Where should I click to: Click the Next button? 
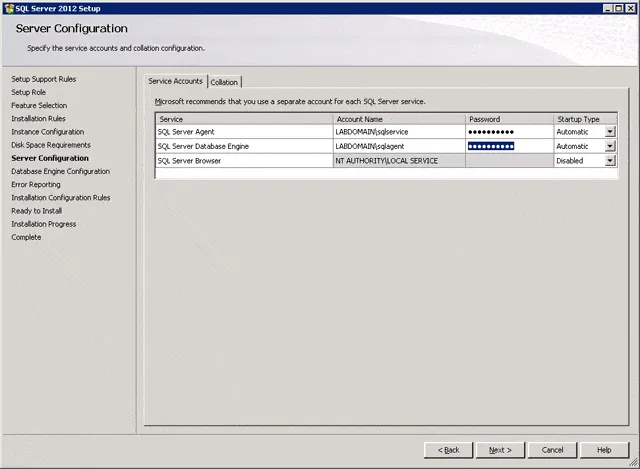(499, 450)
